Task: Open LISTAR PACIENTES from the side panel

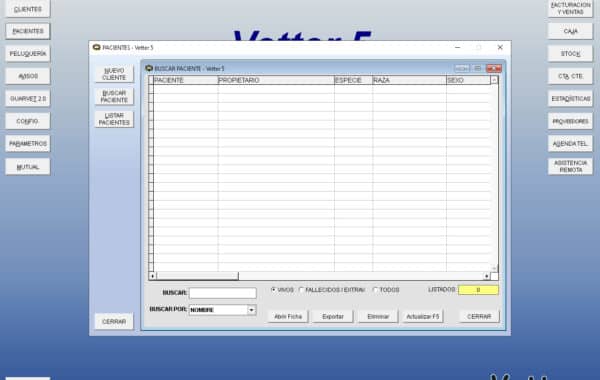Action: click(x=114, y=119)
